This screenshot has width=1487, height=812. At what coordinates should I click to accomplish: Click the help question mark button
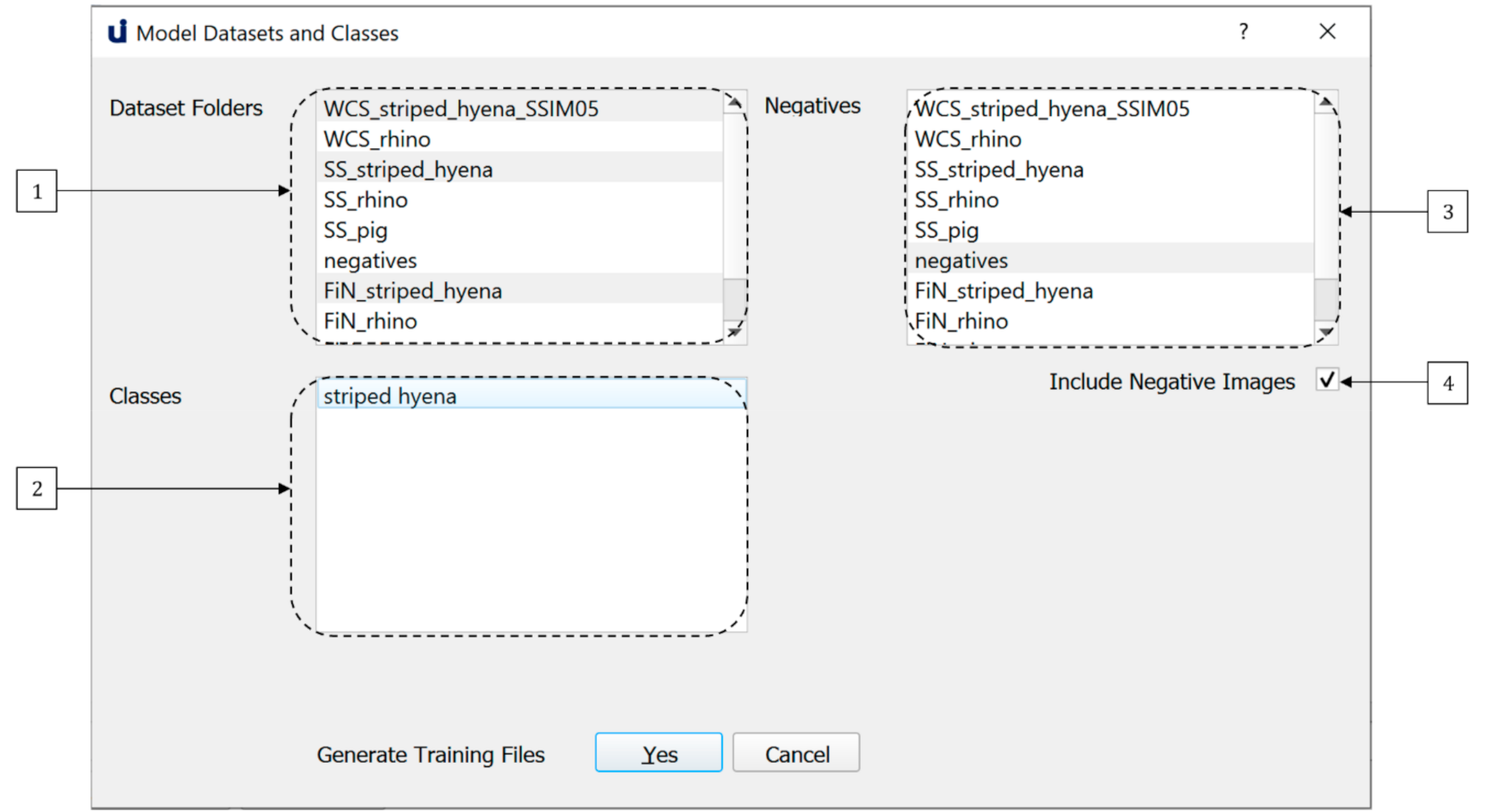(1243, 32)
